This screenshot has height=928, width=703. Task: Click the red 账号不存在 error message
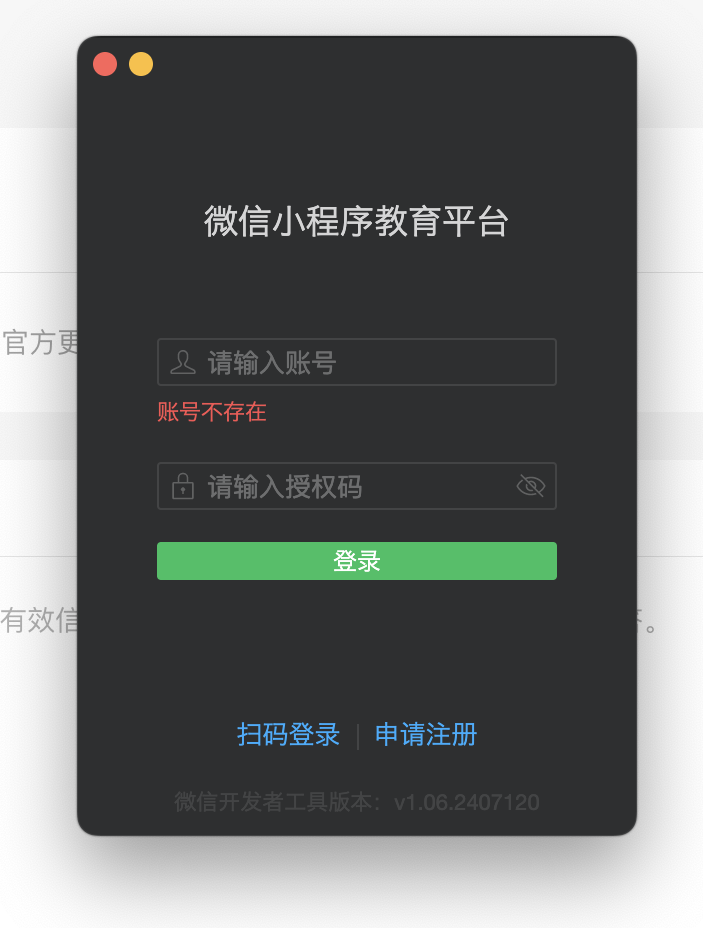212,412
